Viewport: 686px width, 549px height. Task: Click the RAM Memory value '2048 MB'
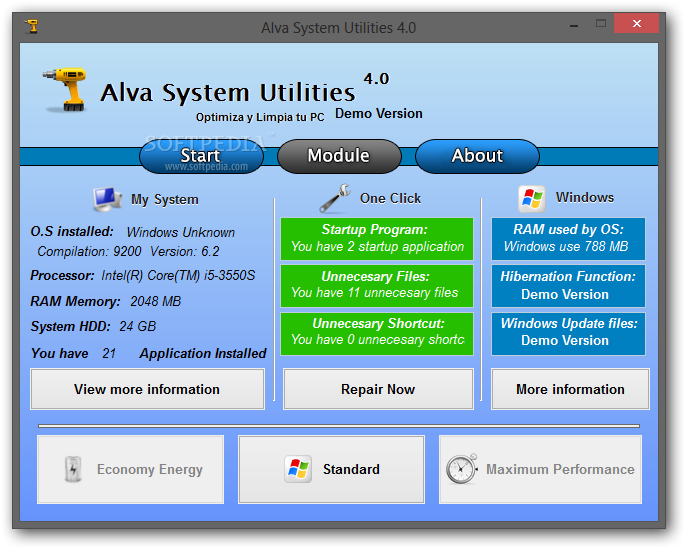[x=155, y=301]
